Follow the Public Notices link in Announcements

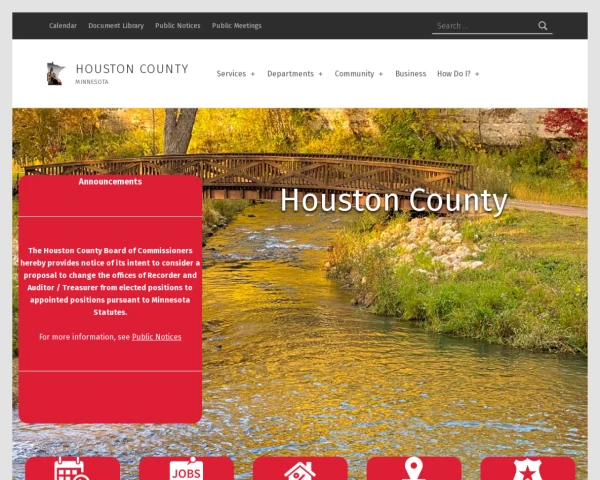[157, 337]
